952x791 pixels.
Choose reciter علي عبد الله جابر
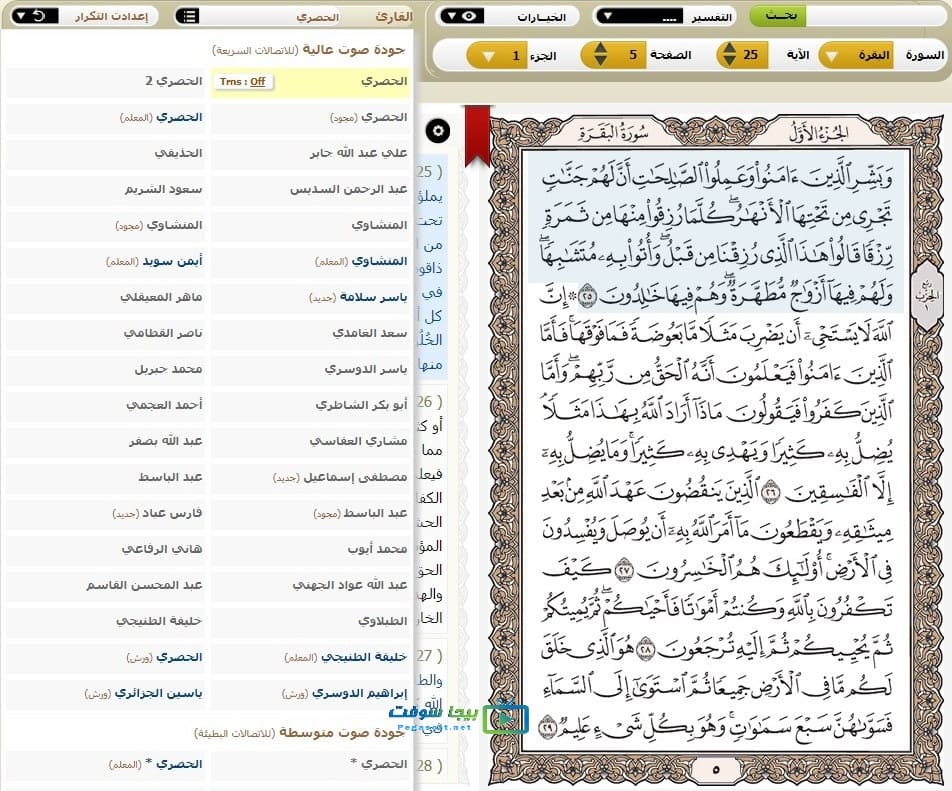tap(311, 153)
